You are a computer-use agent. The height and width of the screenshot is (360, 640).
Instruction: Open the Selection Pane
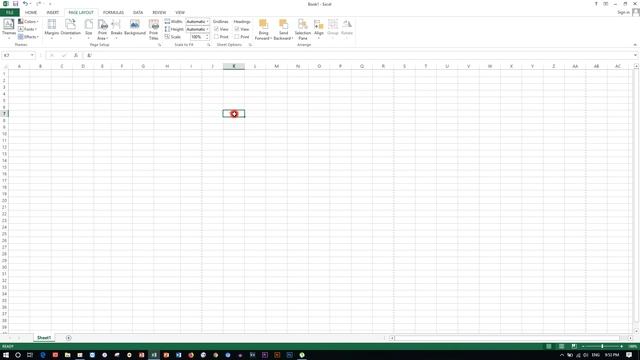[x=302, y=29]
